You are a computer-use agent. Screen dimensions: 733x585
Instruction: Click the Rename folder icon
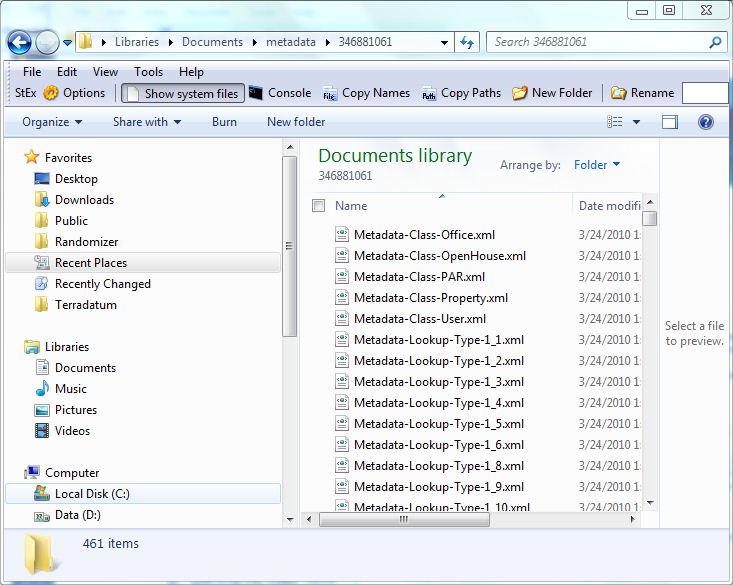click(x=618, y=93)
